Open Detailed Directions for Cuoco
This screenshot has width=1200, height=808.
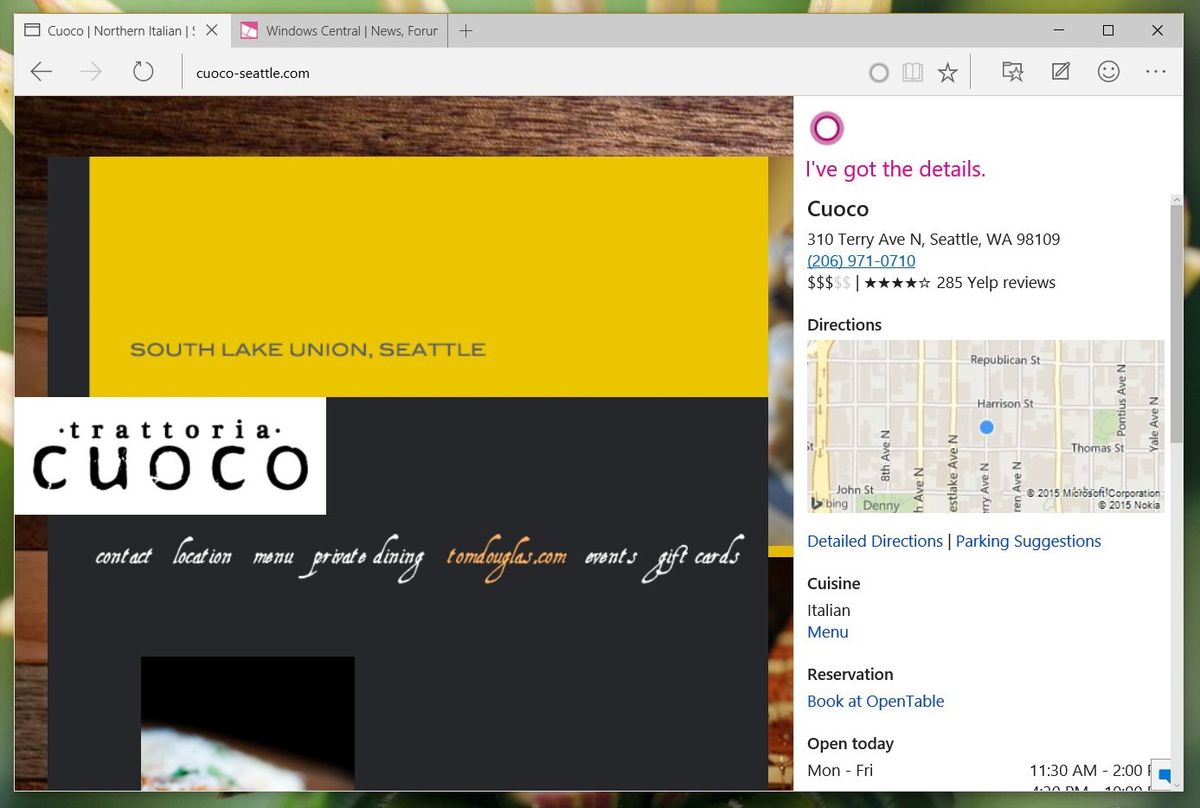(x=874, y=541)
